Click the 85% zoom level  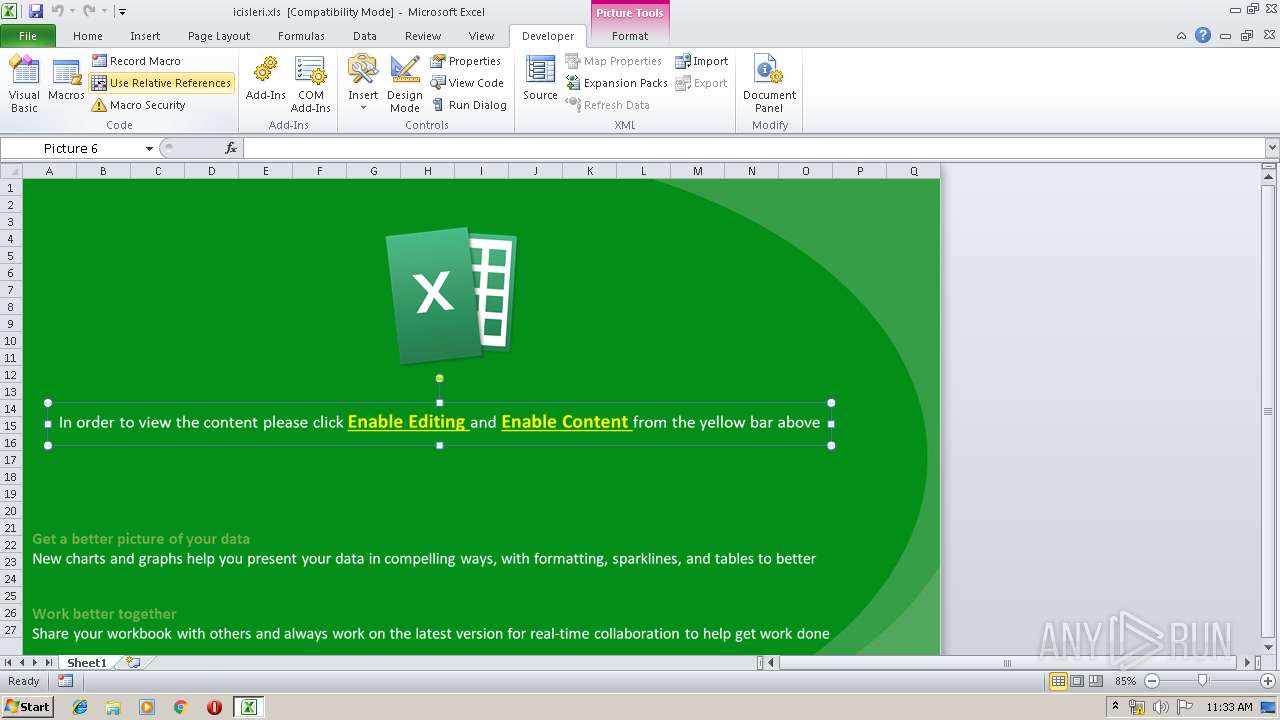point(1126,681)
